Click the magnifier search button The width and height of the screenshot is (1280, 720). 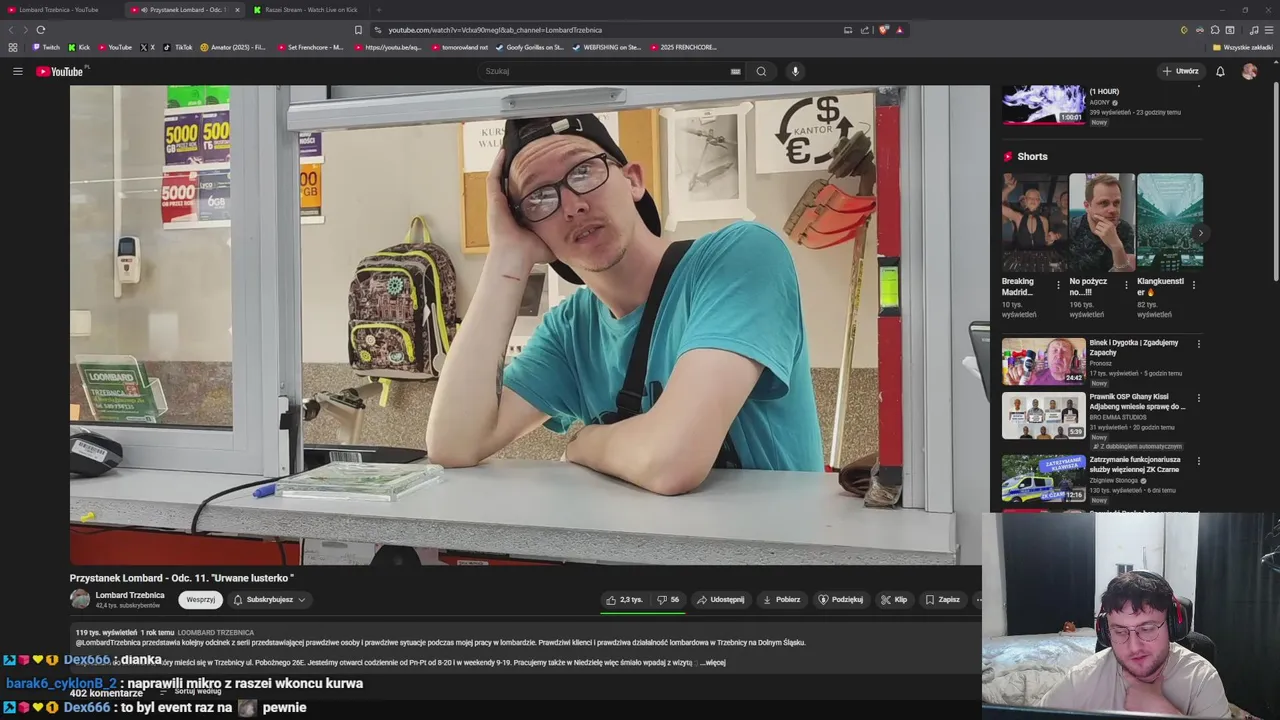pyautogui.click(x=761, y=71)
